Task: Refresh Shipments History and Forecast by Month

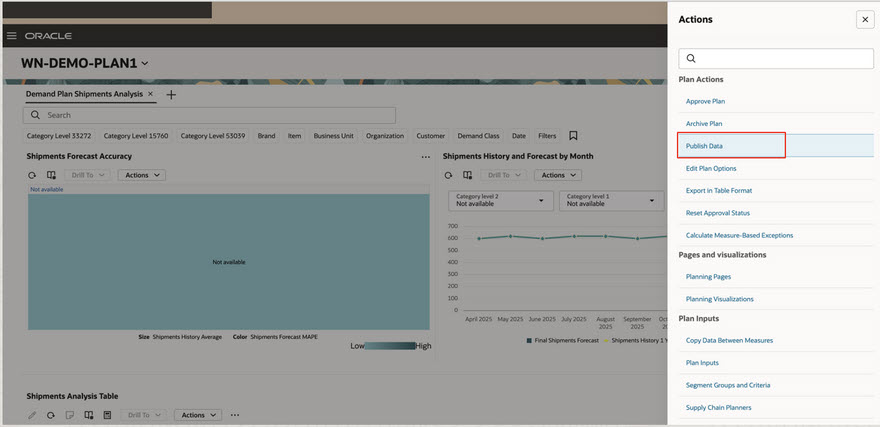Action: 448,176
